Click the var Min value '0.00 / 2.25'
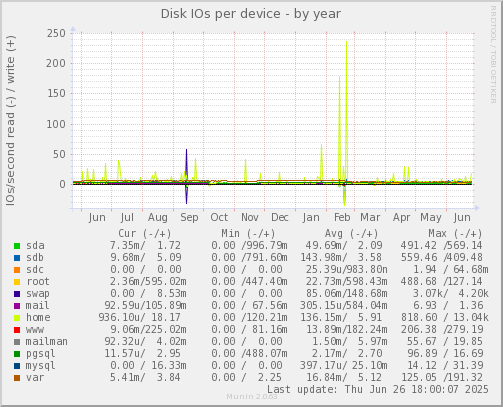Screen dimensions: 503x407 click(247, 378)
